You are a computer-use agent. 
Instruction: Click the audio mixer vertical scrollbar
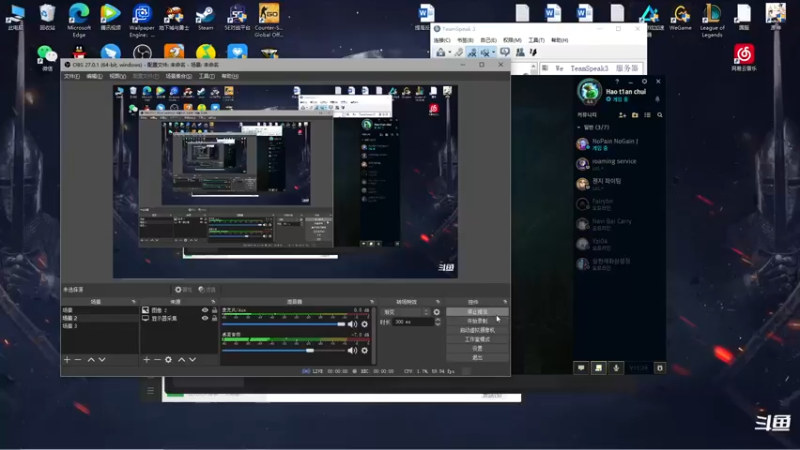[374, 335]
